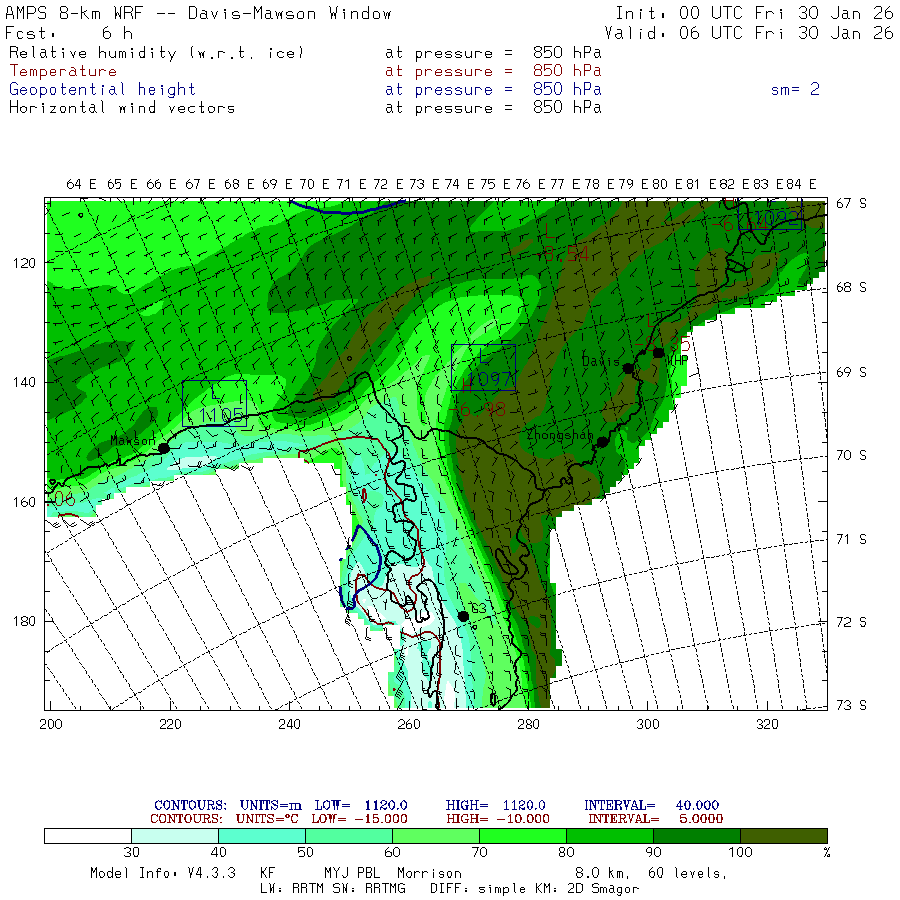Viewport: 900px width, 900px height.
Task: Click the Mawson station dot
Action: tap(164, 448)
